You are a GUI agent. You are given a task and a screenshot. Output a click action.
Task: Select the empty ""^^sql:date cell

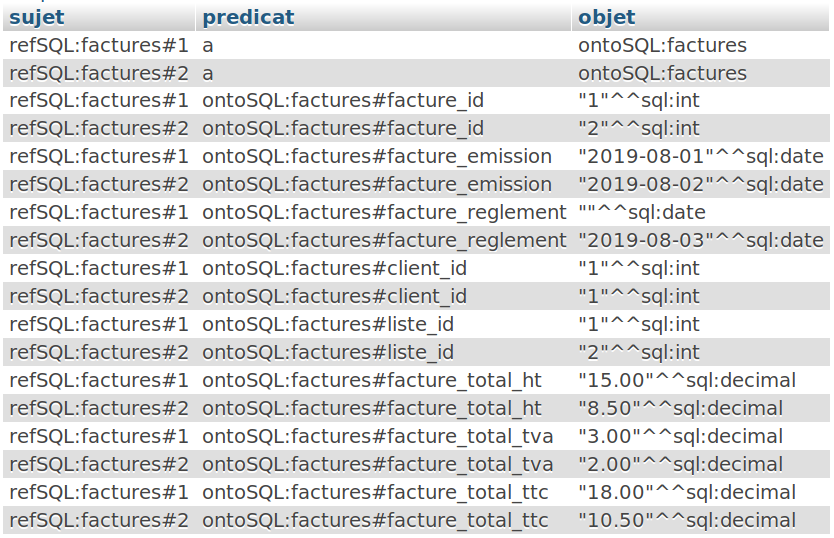pyautogui.click(x=641, y=213)
